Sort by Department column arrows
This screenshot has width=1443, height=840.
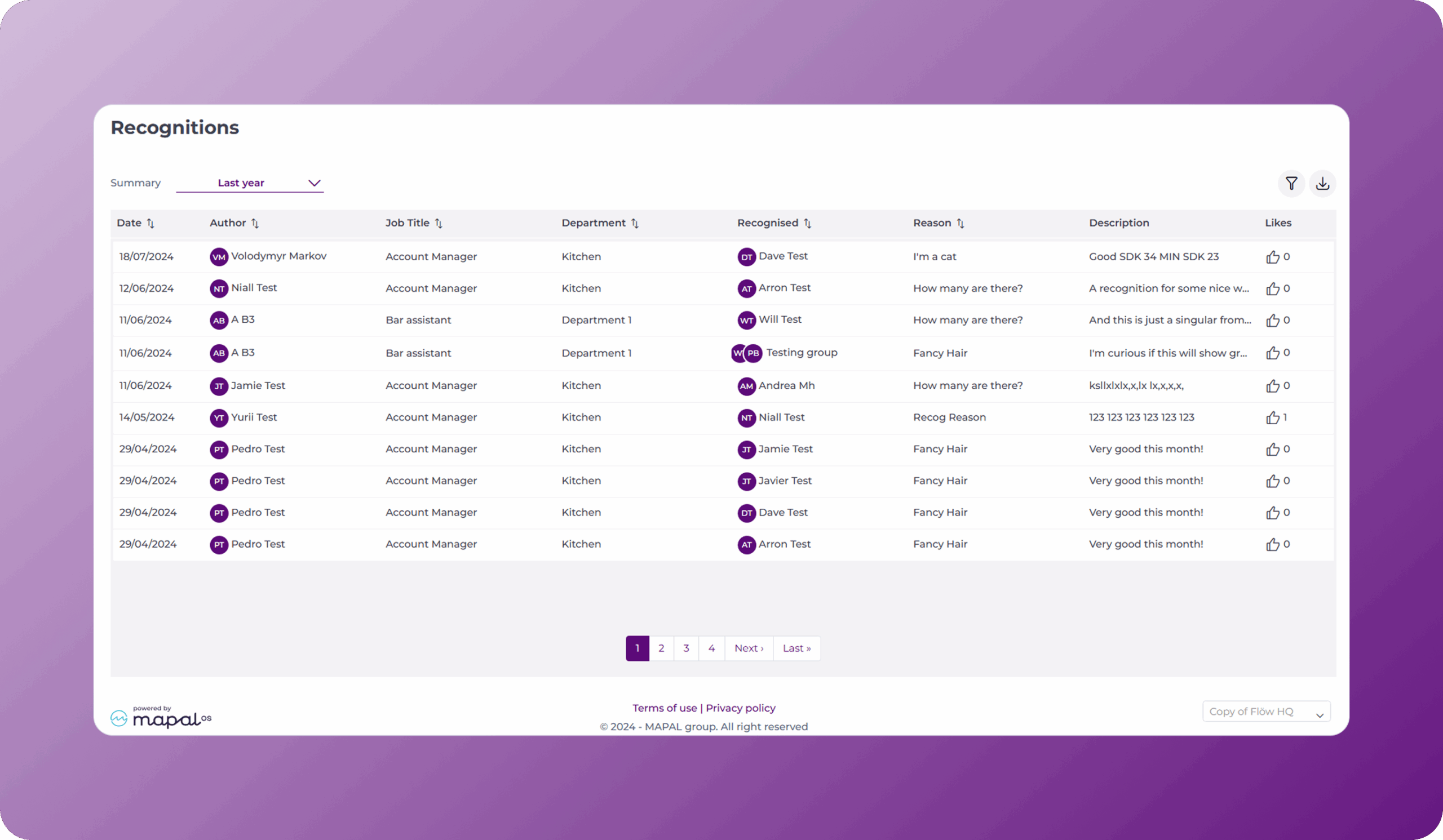[635, 223]
